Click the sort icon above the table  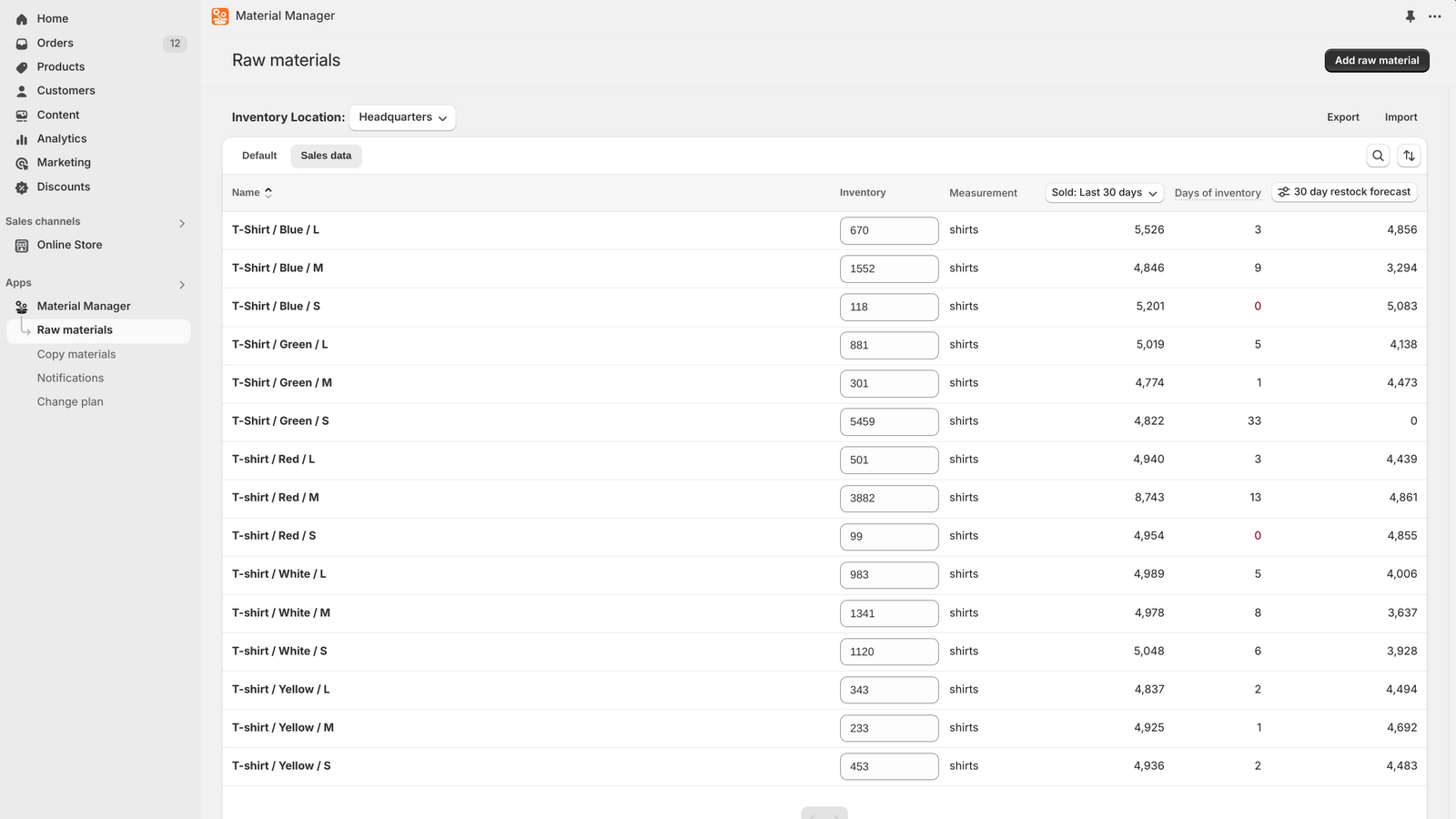[1409, 156]
